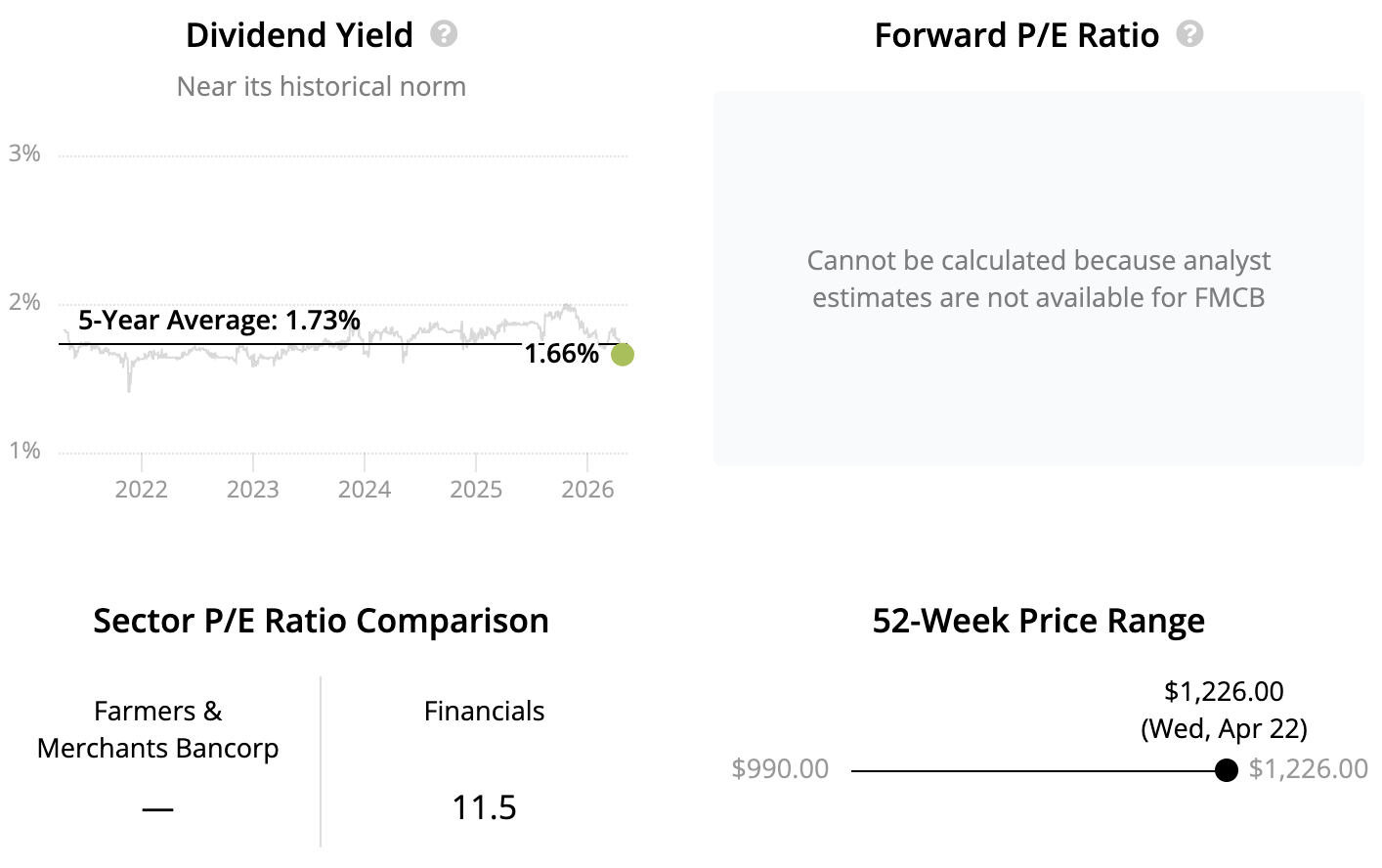Click the 2022 x-axis year label
This screenshot has height=868, width=1382.
142,489
